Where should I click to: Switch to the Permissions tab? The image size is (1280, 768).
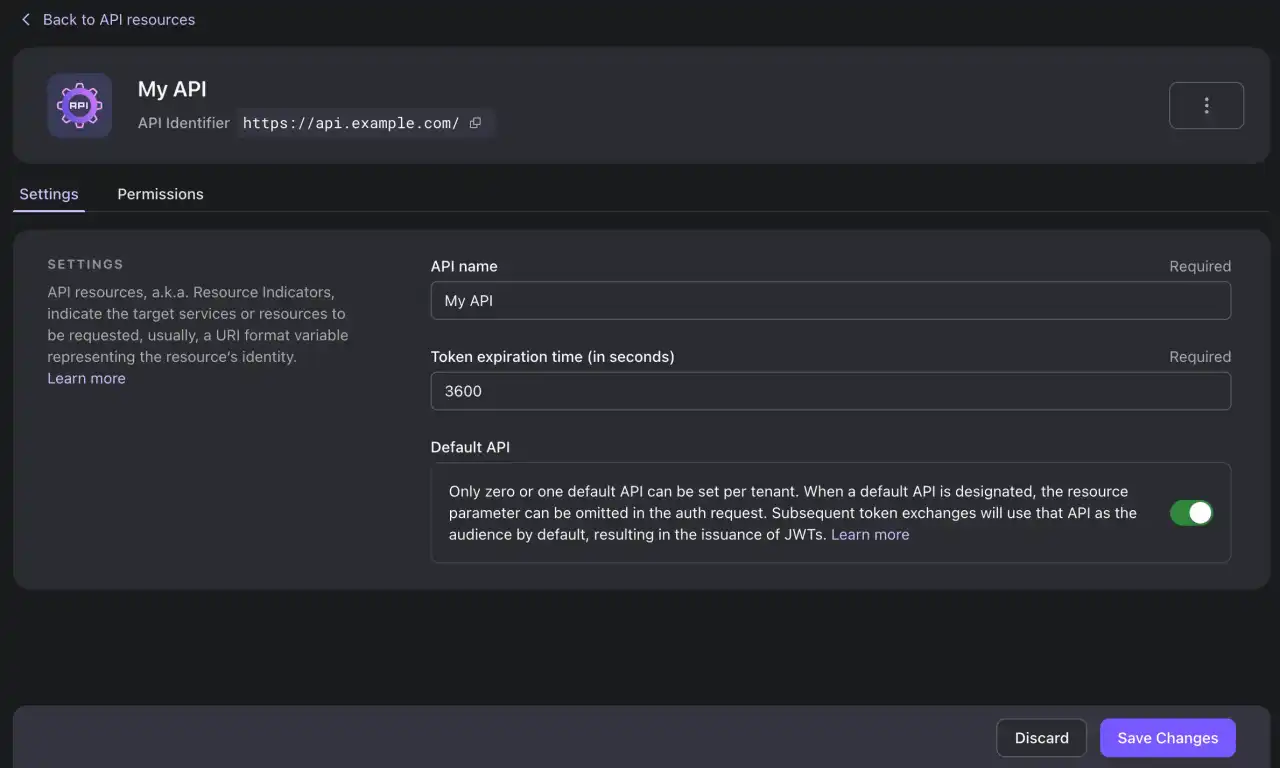tap(160, 194)
